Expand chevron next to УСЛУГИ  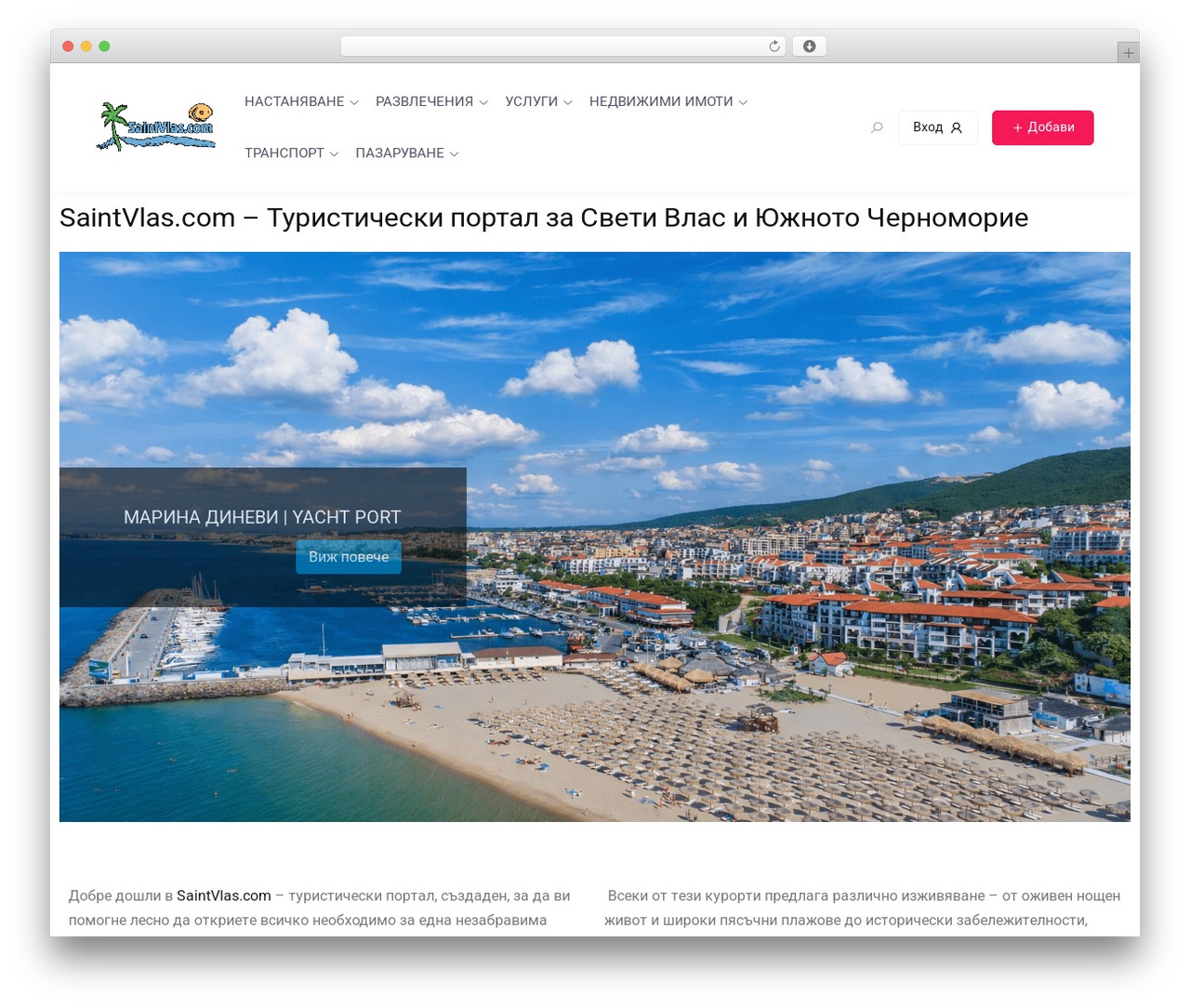tap(568, 102)
